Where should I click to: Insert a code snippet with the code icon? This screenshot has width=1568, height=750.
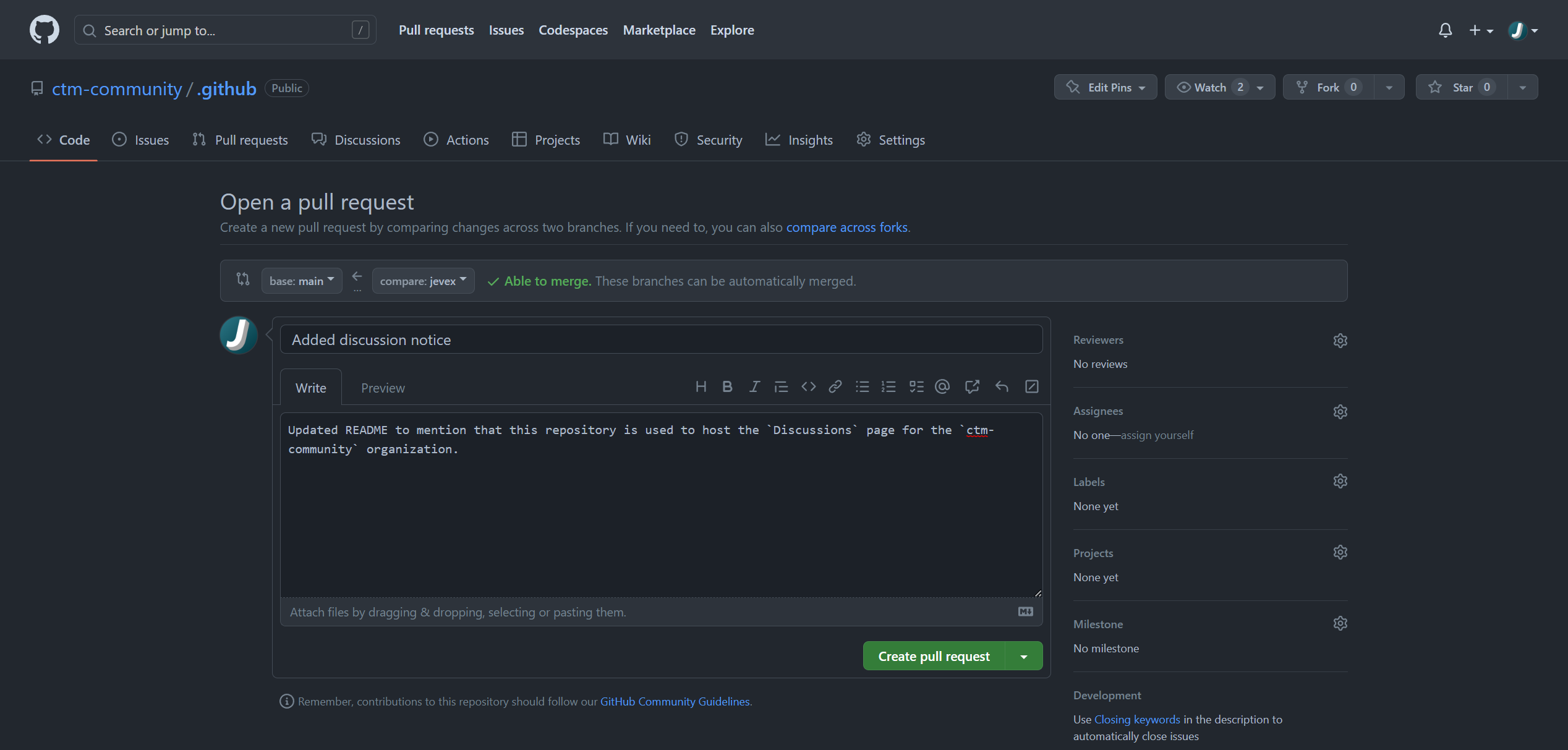tap(808, 387)
